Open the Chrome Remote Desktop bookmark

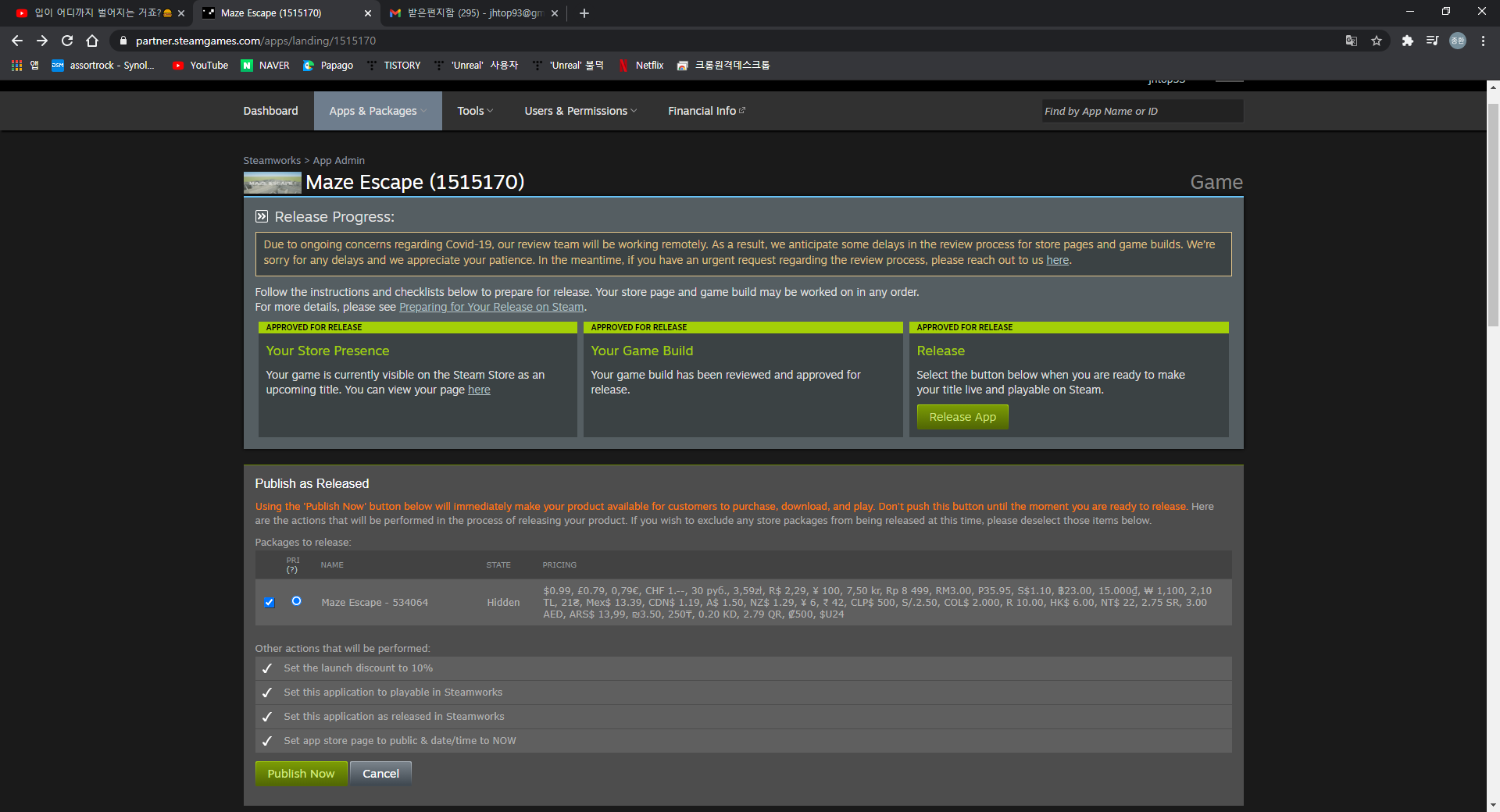tap(723, 66)
